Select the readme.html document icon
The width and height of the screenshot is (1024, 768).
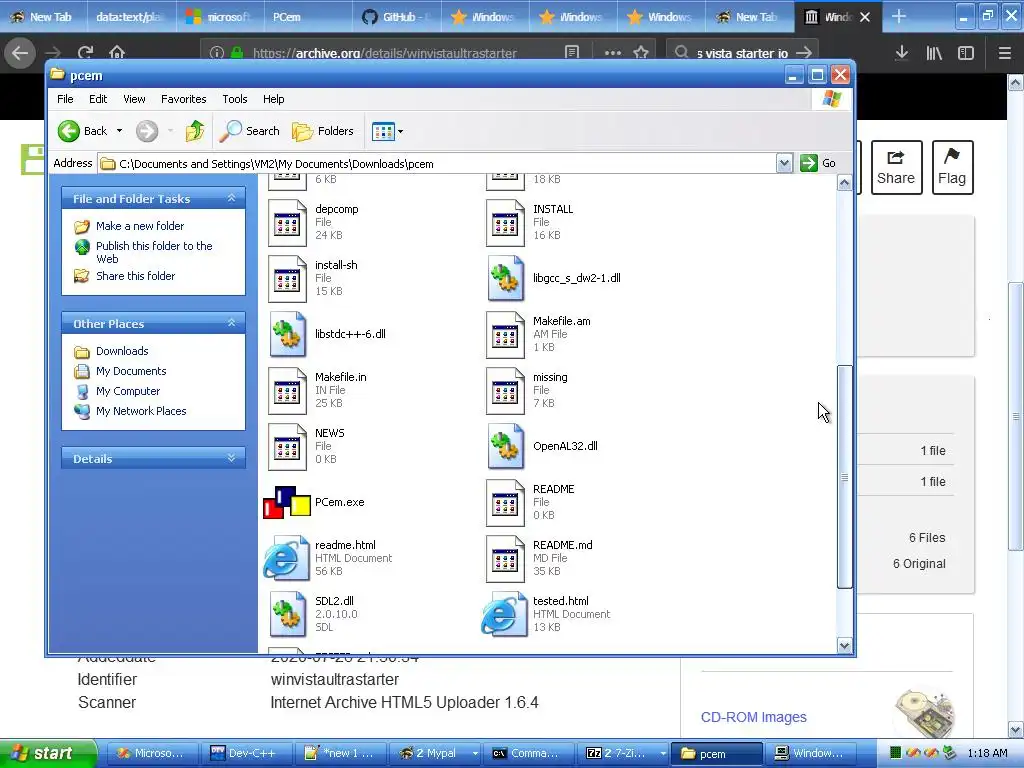286,558
